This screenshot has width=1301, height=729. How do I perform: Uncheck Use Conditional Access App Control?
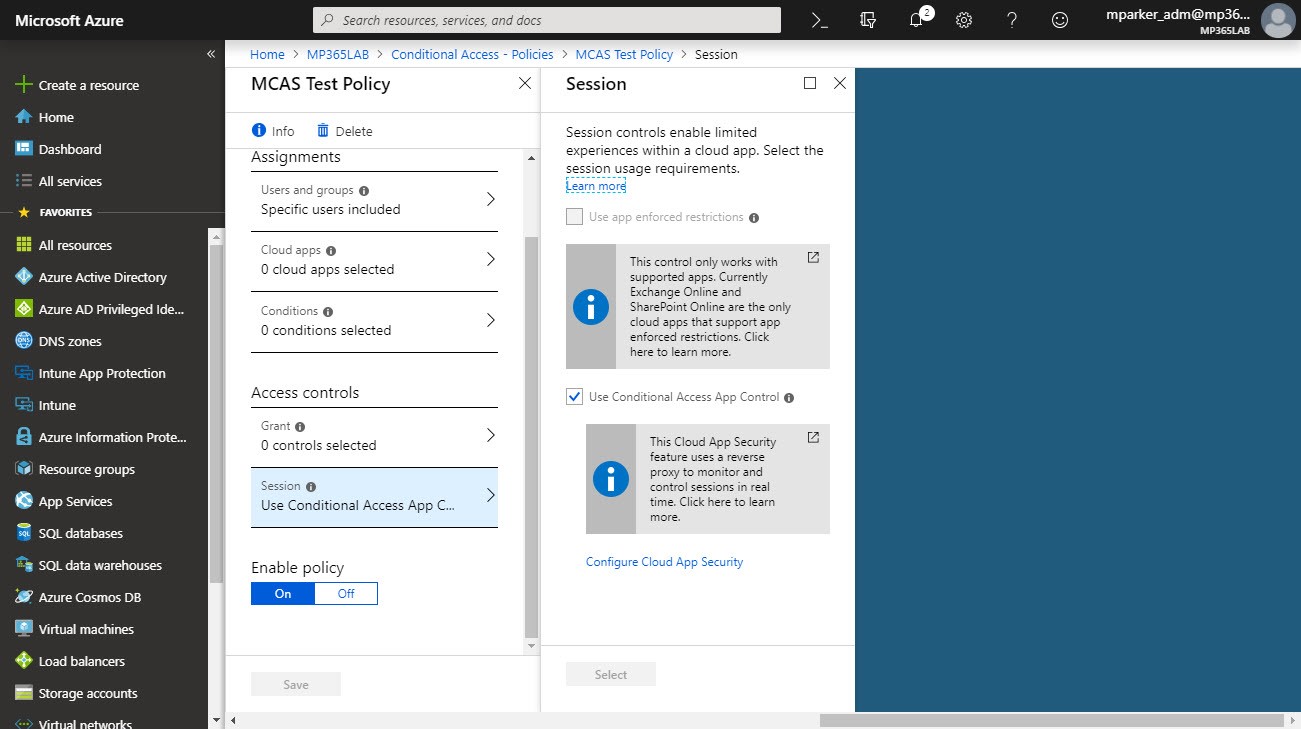pos(574,397)
